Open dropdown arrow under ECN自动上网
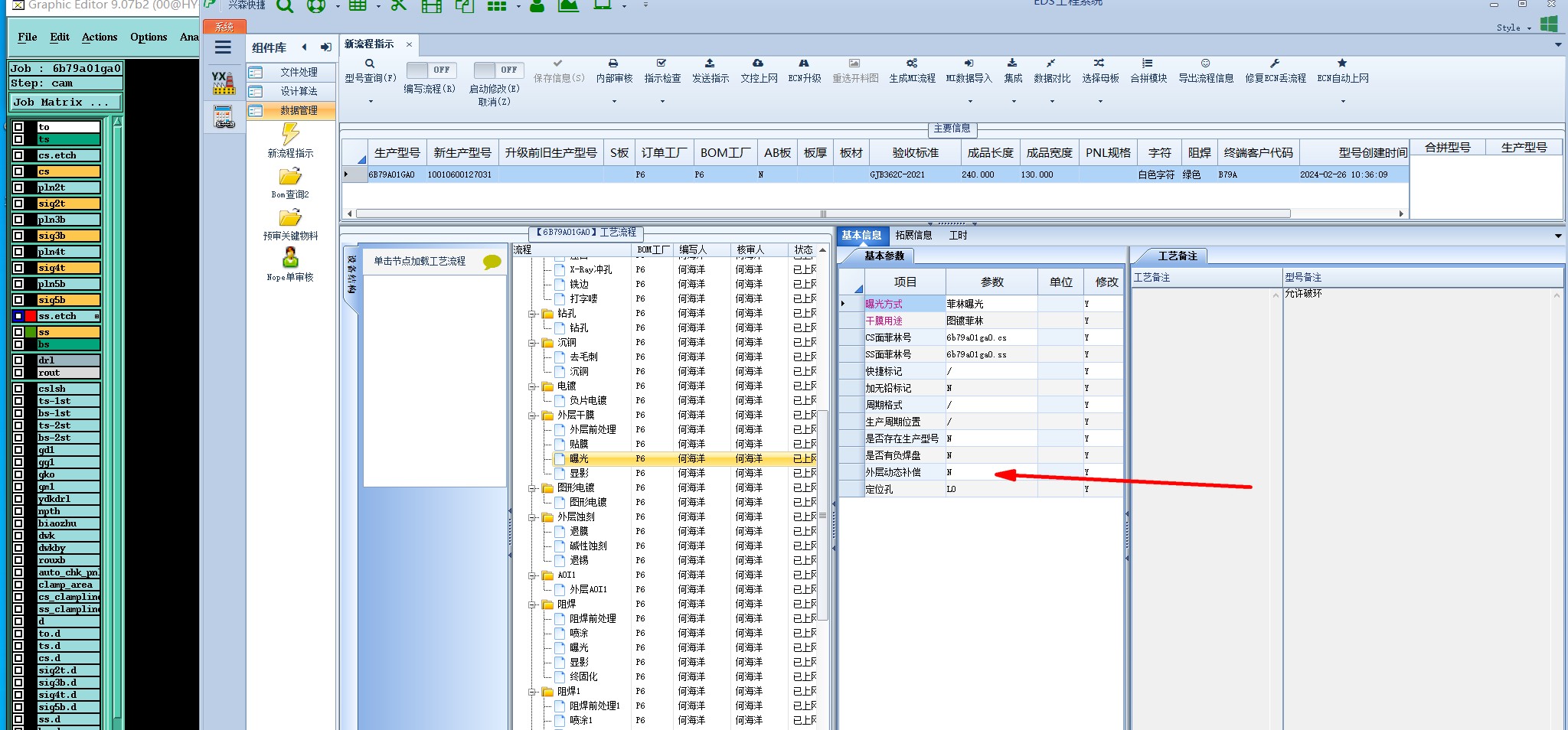1568x730 pixels. (x=1343, y=101)
